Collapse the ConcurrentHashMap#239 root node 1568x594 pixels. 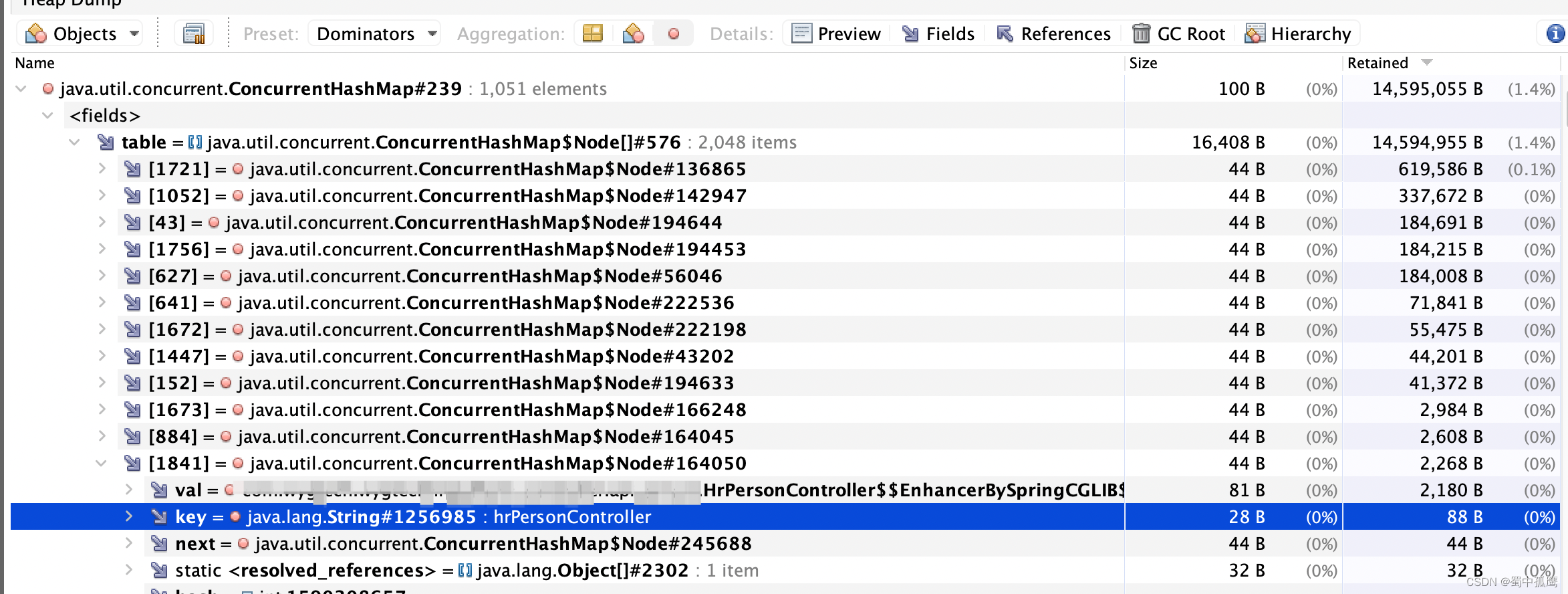tap(21, 88)
